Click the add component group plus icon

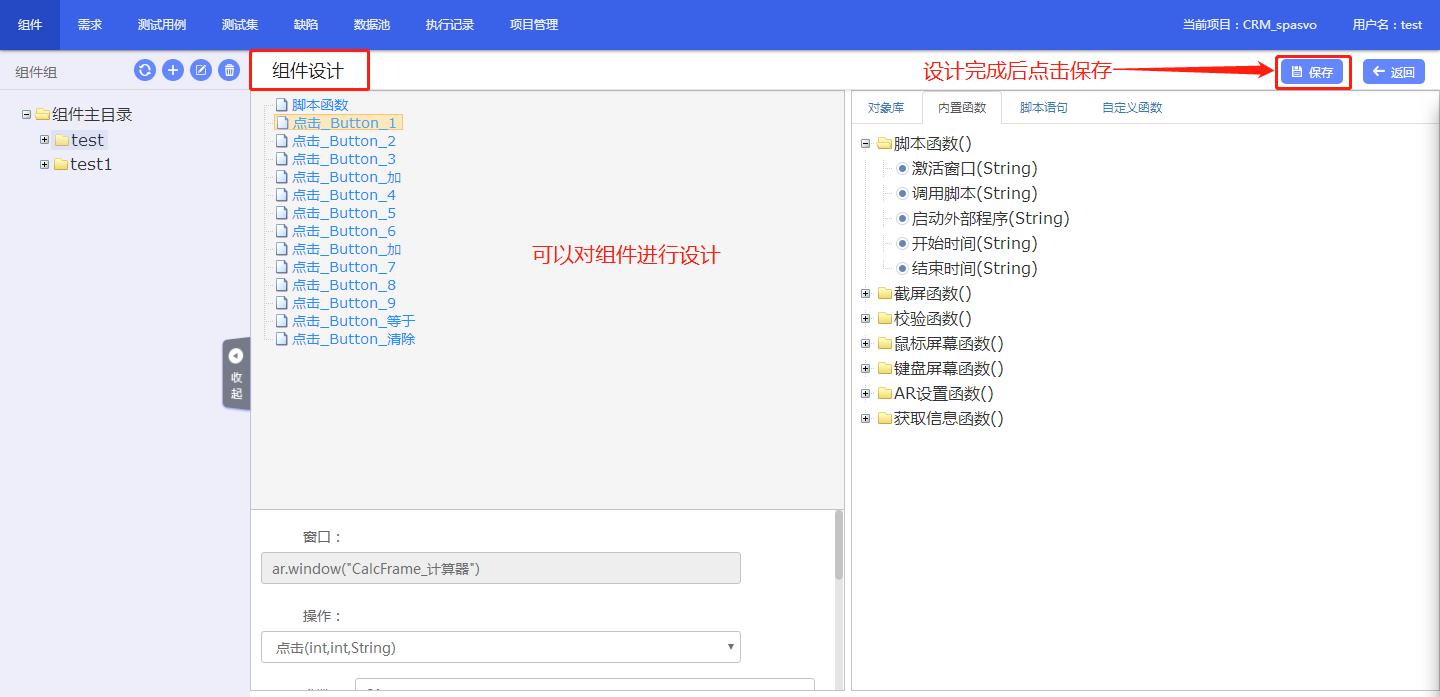tap(173, 70)
